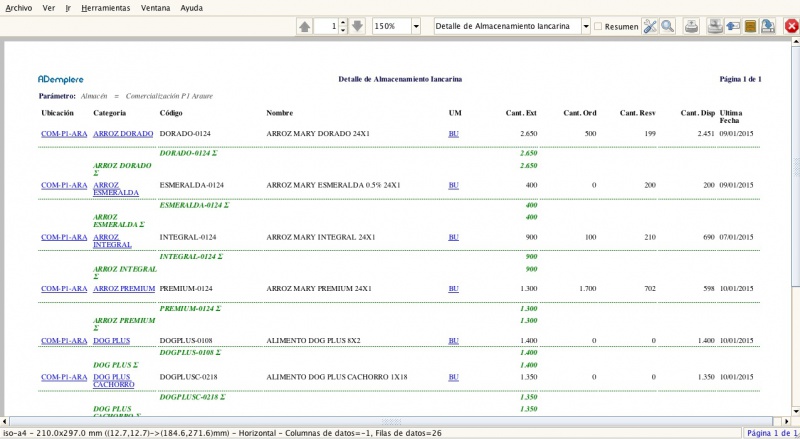Toggle the Resumen checkbox
The image size is (800, 439).
[x=598, y=26]
